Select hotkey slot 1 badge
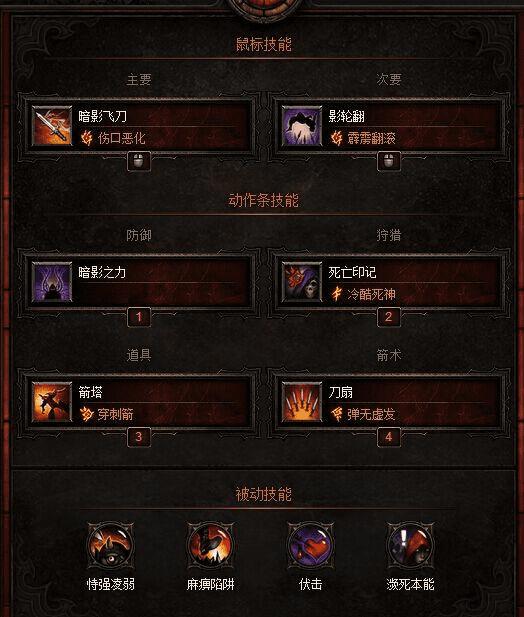 tap(139, 317)
